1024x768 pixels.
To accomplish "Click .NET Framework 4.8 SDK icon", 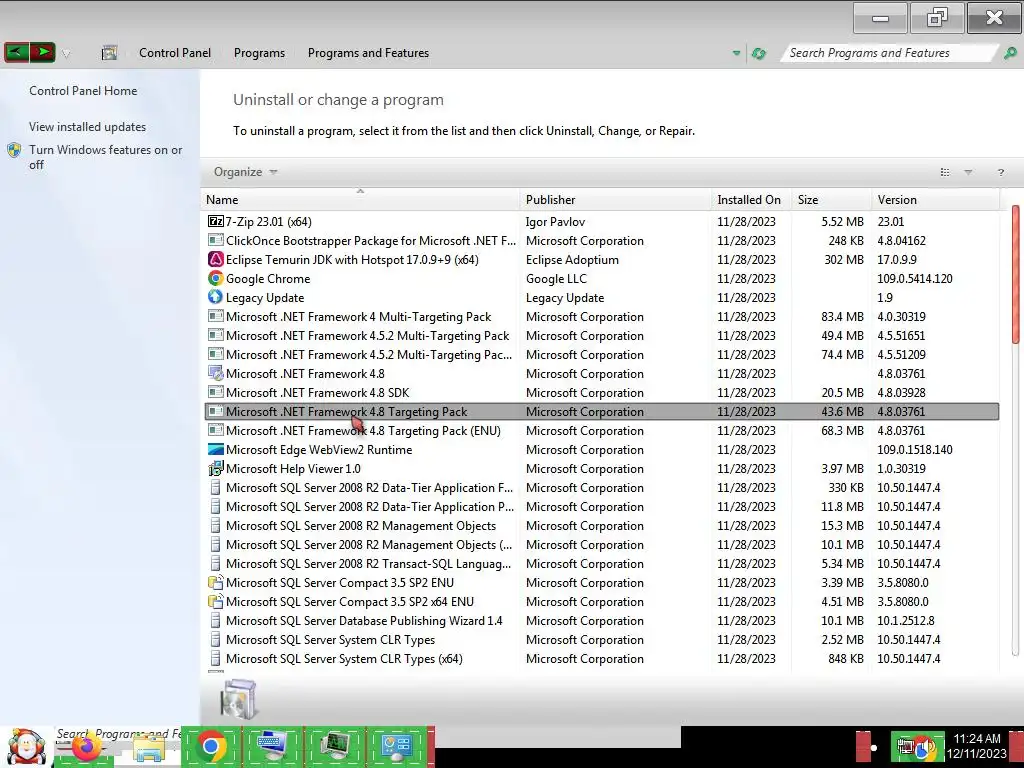I will coord(216,392).
